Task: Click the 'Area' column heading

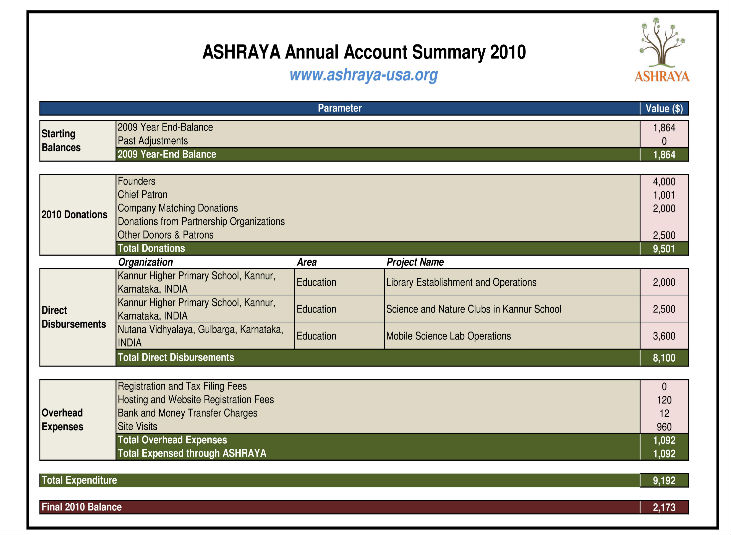Action: [x=307, y=262]
